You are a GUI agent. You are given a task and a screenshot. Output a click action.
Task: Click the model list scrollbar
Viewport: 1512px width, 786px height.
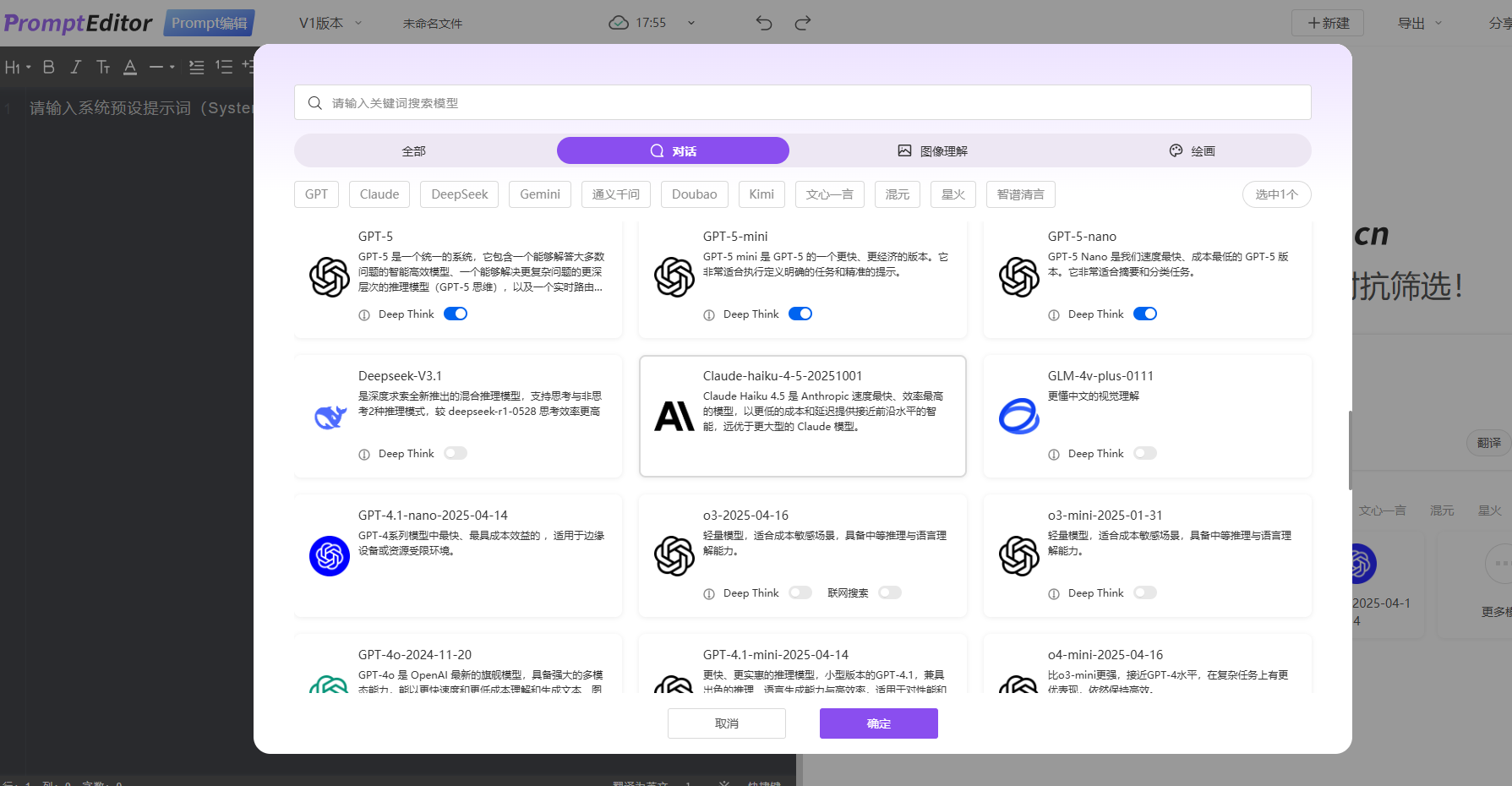[x=1350, y=450]
